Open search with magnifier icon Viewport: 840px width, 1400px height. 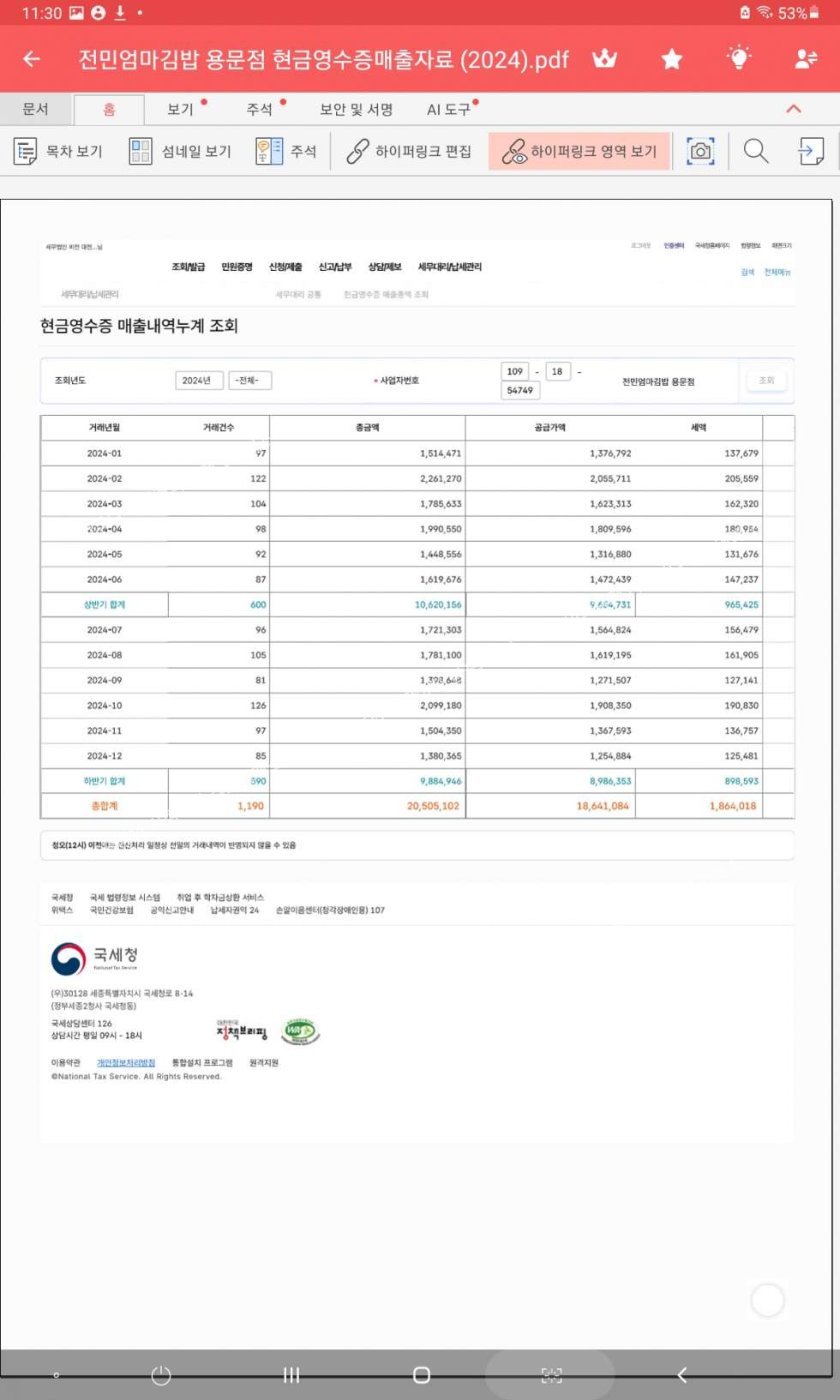click(755, 152)
